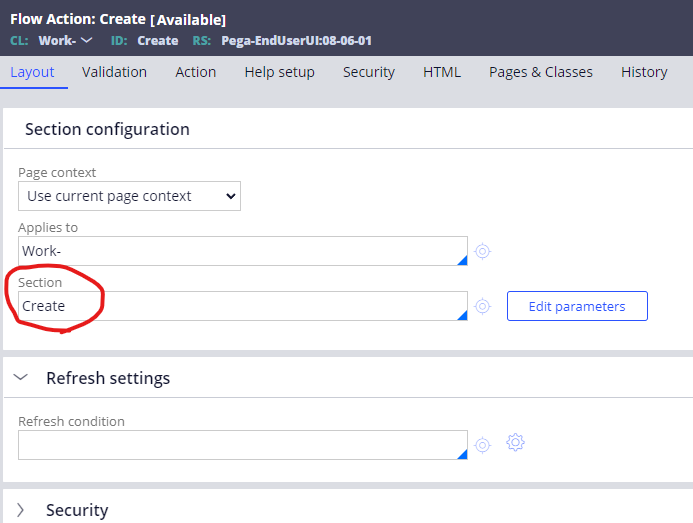Open Refresh condition gear settings icon

pos(515,442)
